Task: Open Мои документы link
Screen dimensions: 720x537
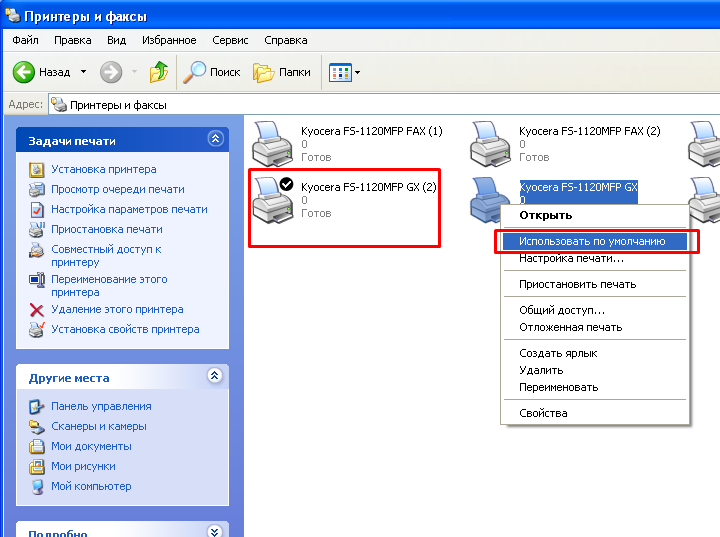Action: (91, 447)
